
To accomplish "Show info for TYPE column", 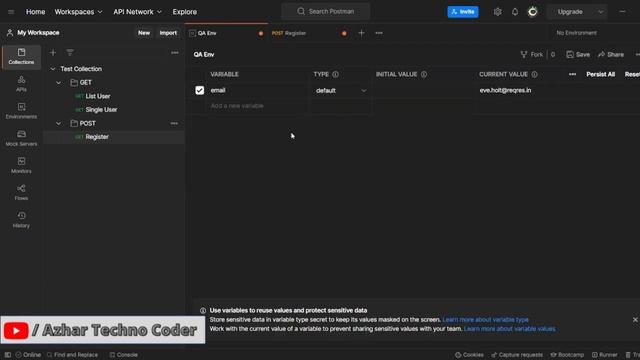I will tap(335, 74).
